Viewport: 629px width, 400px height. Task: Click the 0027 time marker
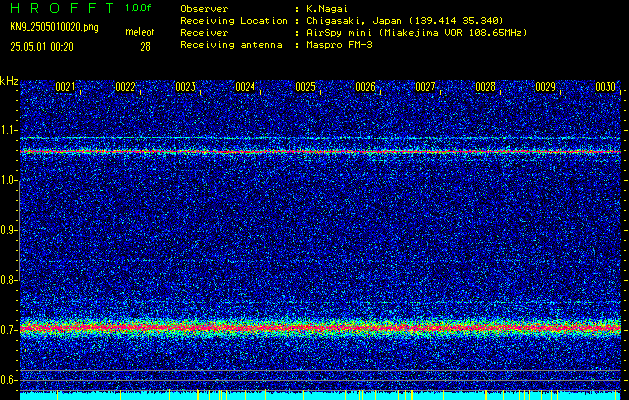[x=425, y=87]
